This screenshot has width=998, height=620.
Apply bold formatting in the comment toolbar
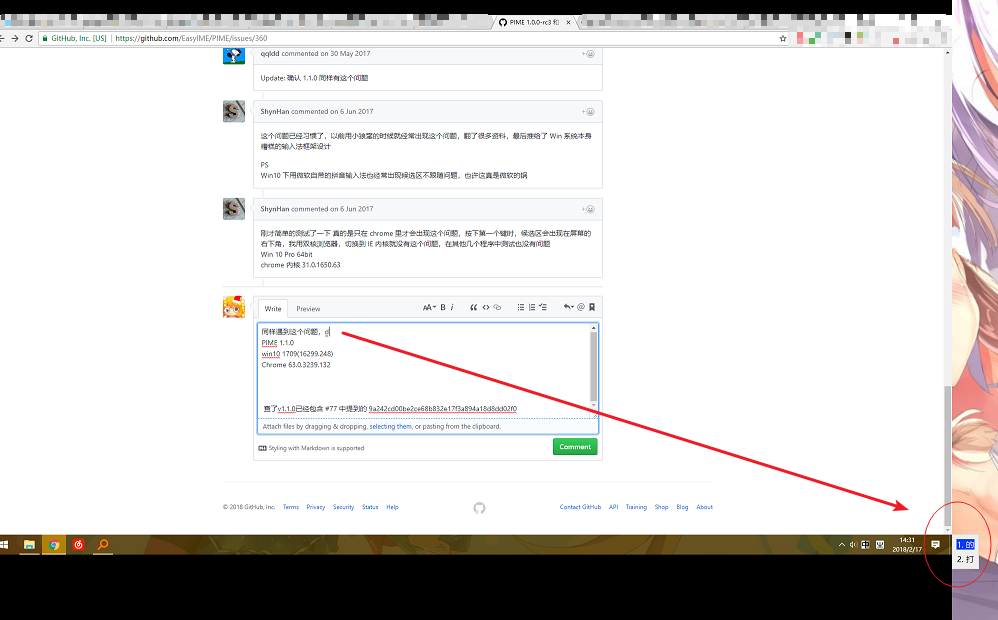pos(442,307)
